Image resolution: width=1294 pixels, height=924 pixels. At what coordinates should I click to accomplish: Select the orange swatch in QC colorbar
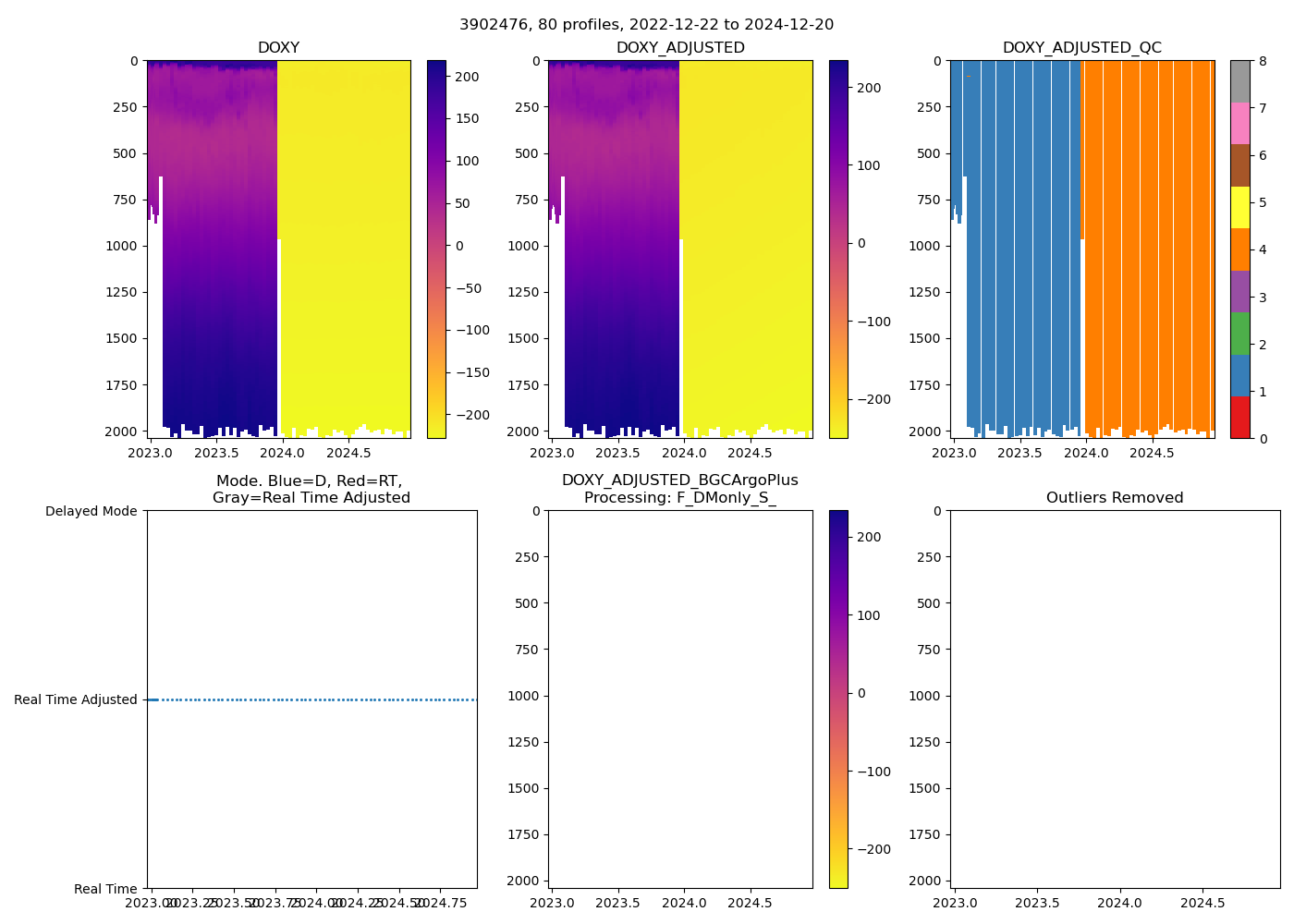[1239, 249]
